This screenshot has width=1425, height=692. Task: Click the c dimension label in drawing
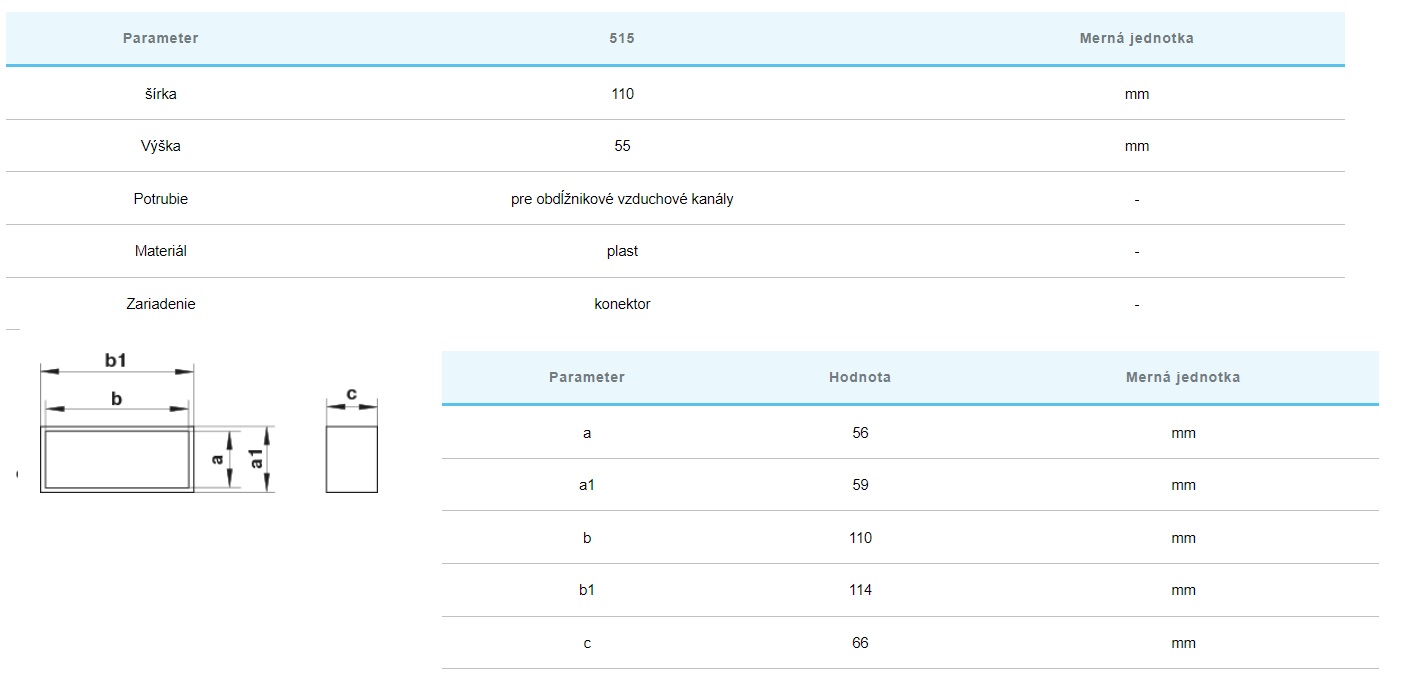(x=351, y=394)
